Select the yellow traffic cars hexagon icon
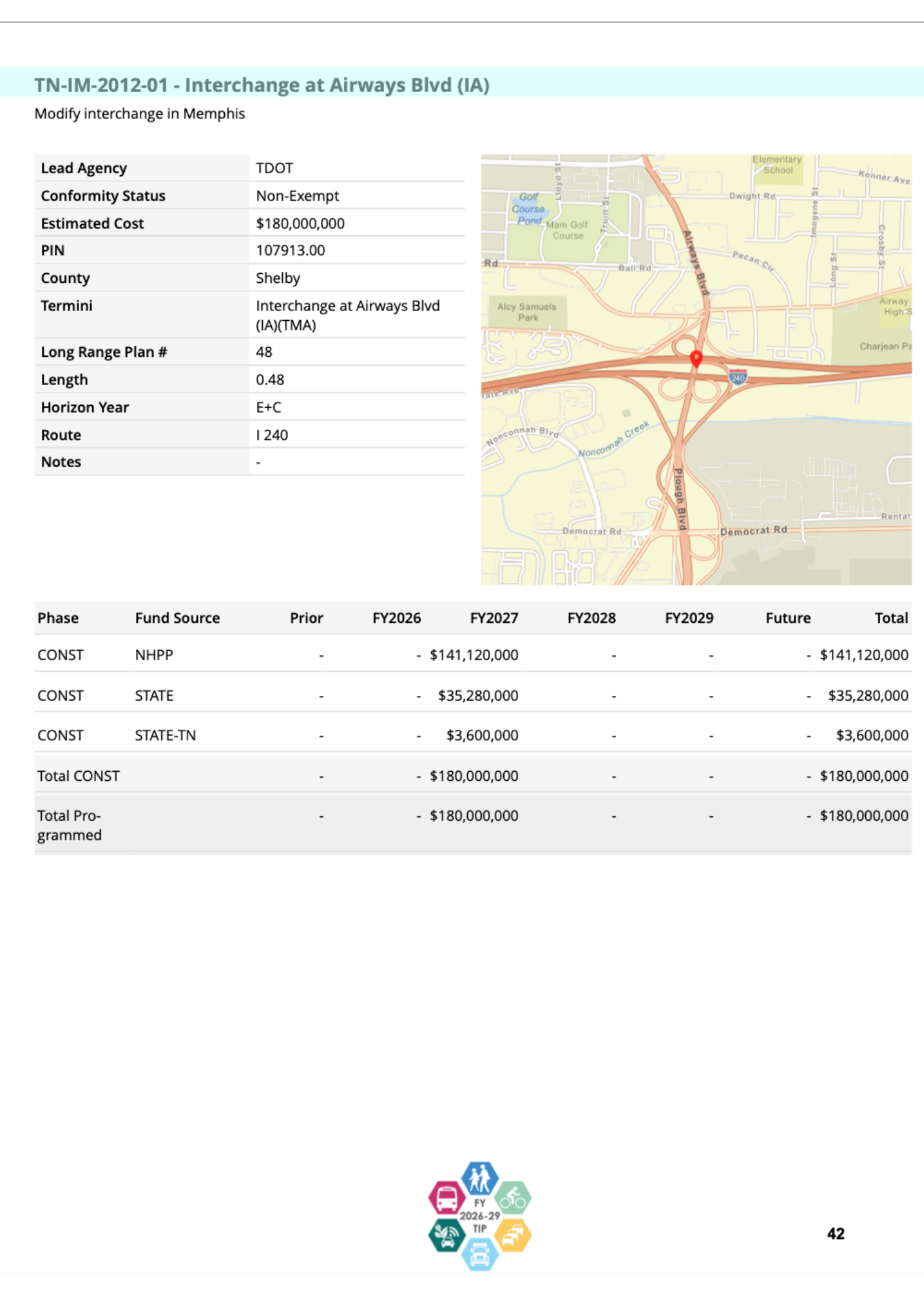Viewport: 924px width, 1307px height. click(x=513, y=1234)
